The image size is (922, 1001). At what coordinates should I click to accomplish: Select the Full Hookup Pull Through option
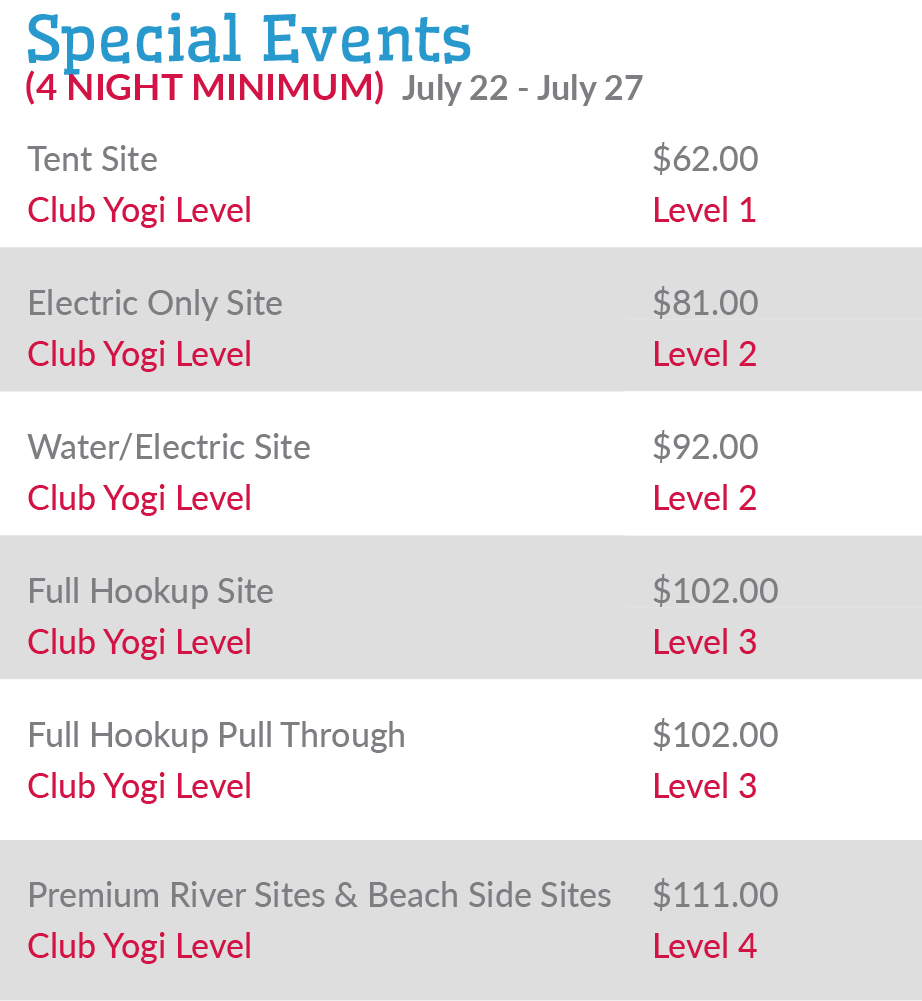[x=216, y=735]
